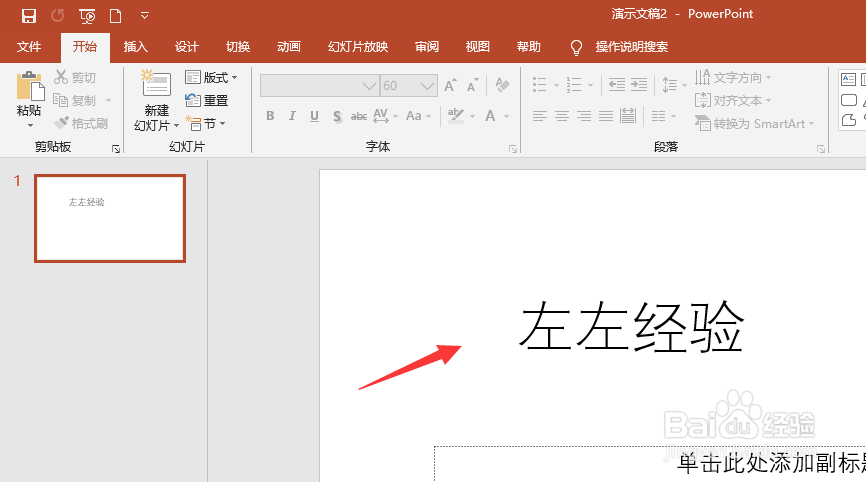Open the 切换 ribbon tab
The height and width of the screenshot is (482, 866).
(x=237, y=47)
